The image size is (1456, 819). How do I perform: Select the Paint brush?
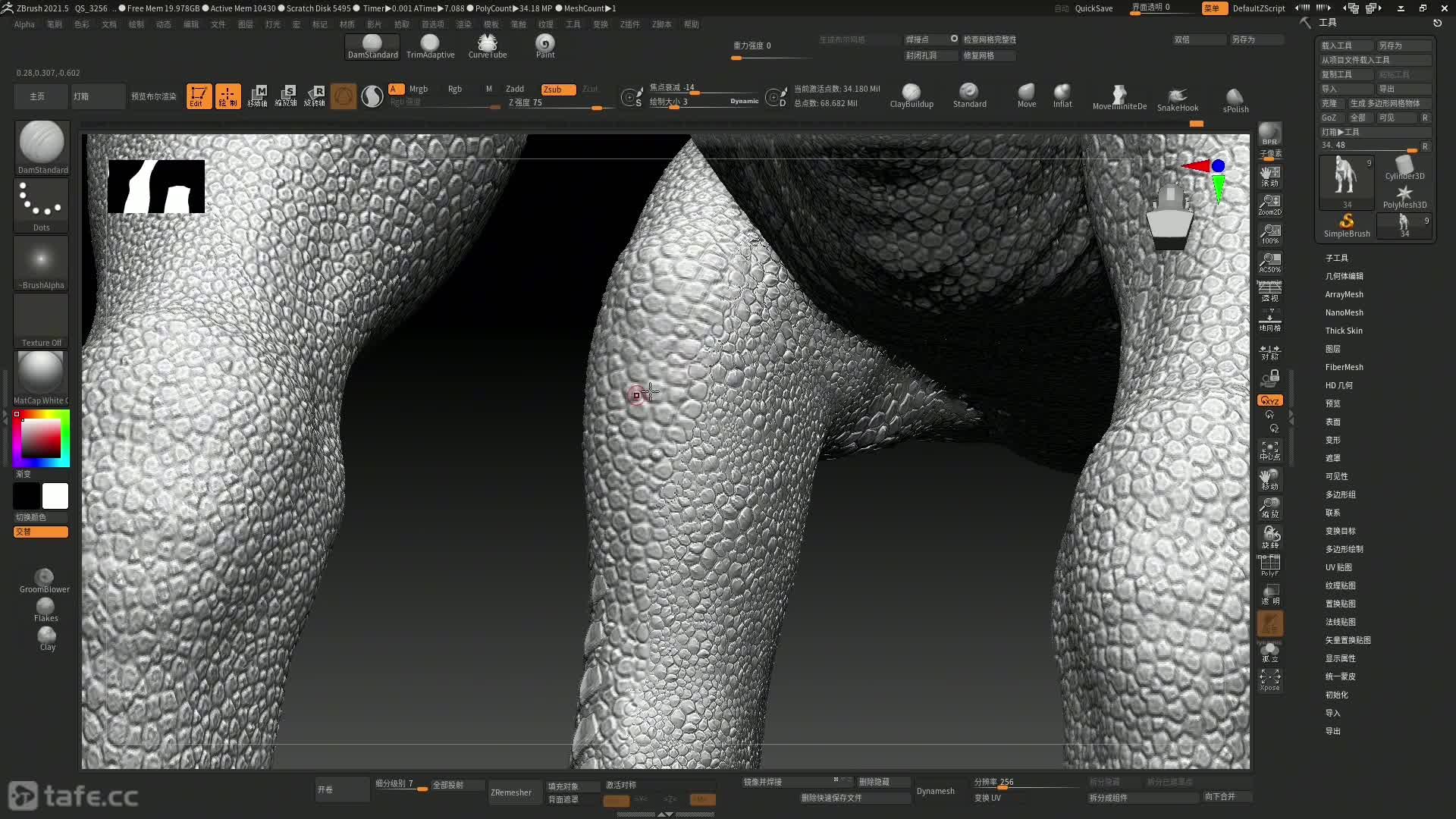tap(545, 46)
